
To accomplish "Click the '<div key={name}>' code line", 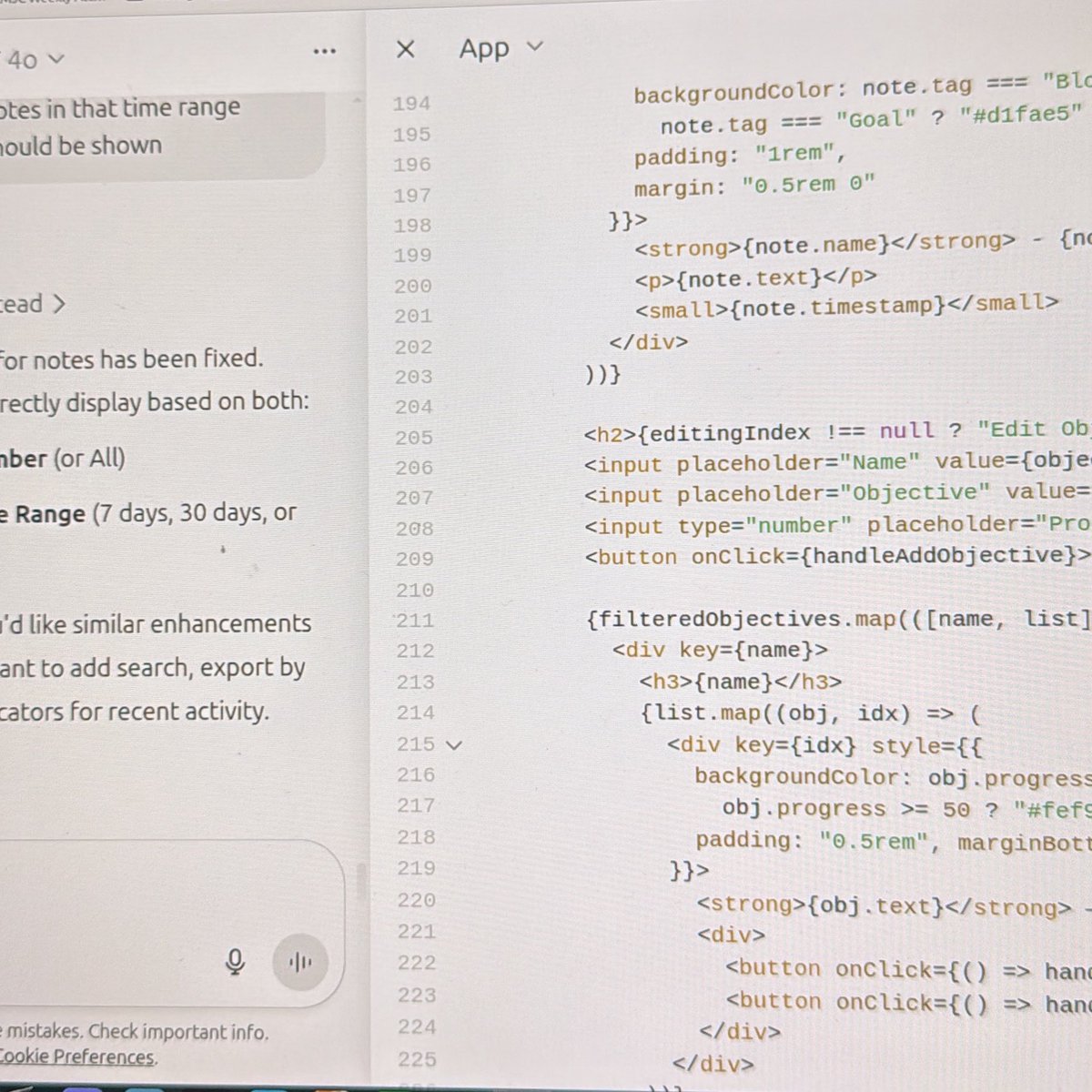I will 720,650.
